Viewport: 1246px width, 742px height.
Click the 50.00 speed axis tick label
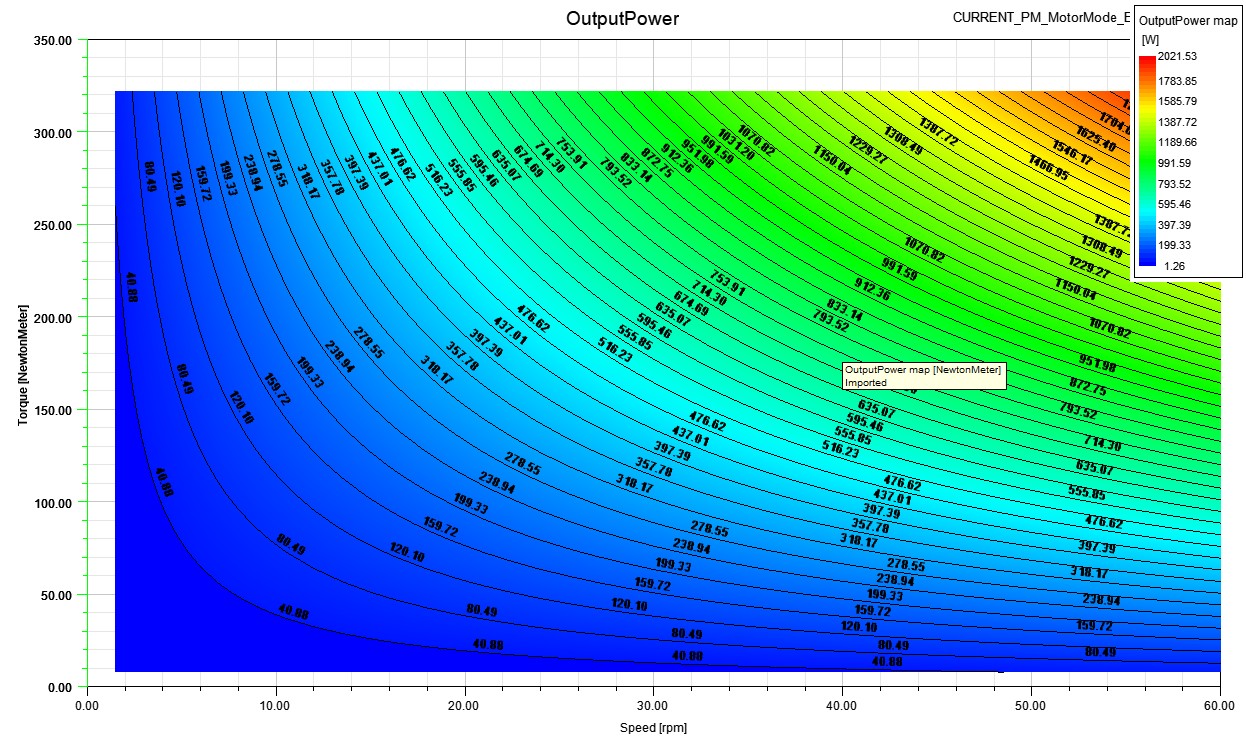1031,706
